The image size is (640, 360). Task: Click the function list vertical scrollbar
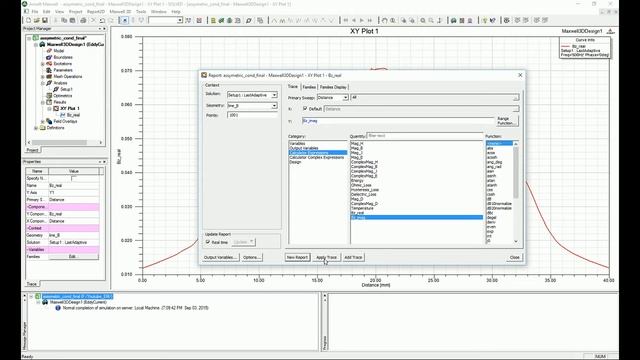tap(516, 192)
